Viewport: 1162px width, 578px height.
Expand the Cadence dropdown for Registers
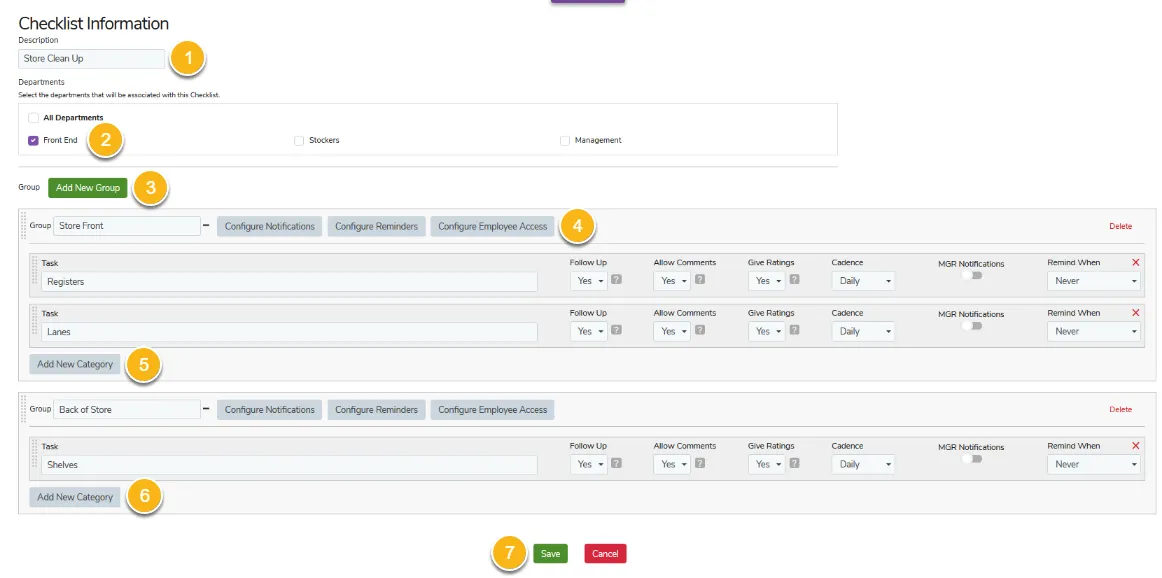pyautogui.click(x=863, y=281)
